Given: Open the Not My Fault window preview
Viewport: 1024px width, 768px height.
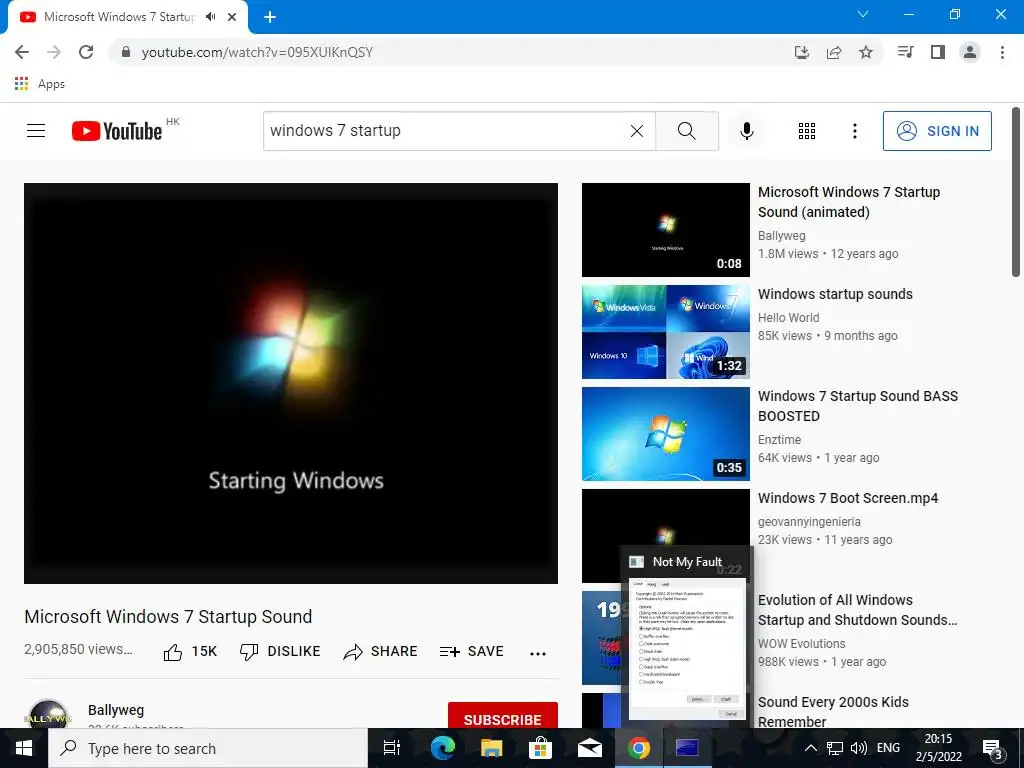Looking at the screenshot, I should click(x=687, y=635).
